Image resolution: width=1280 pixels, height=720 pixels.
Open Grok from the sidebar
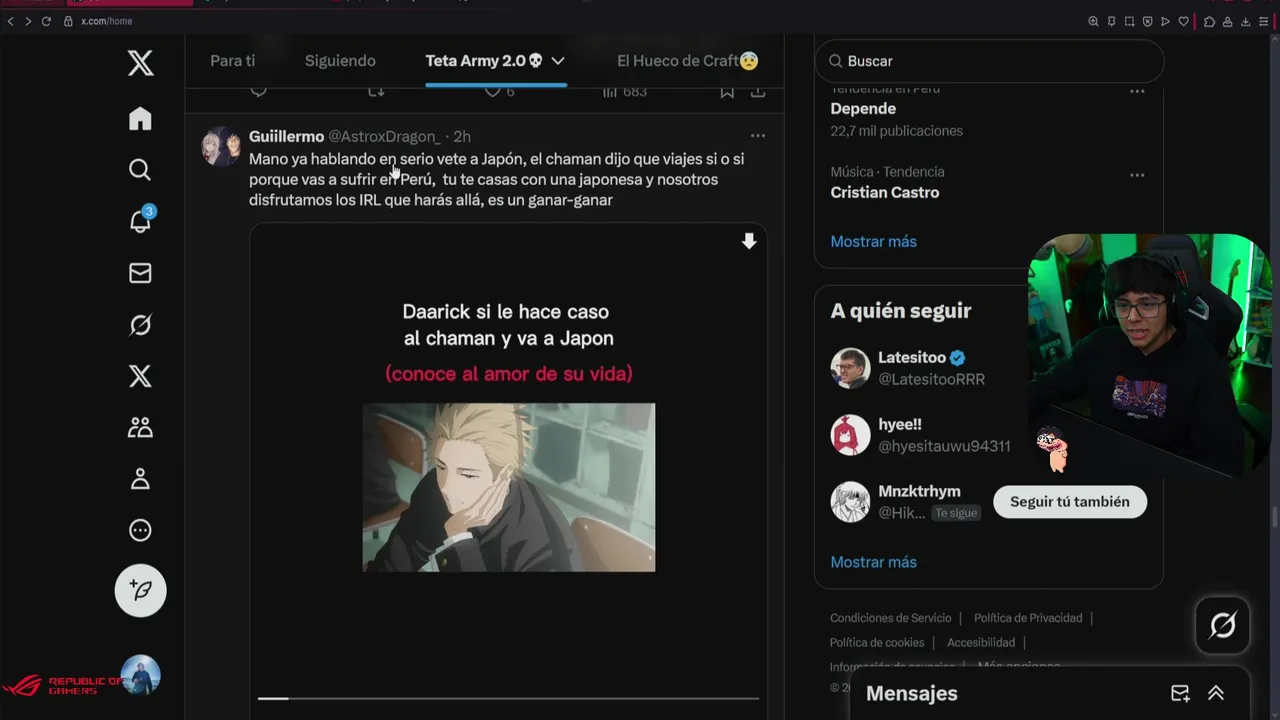point(140,324)
